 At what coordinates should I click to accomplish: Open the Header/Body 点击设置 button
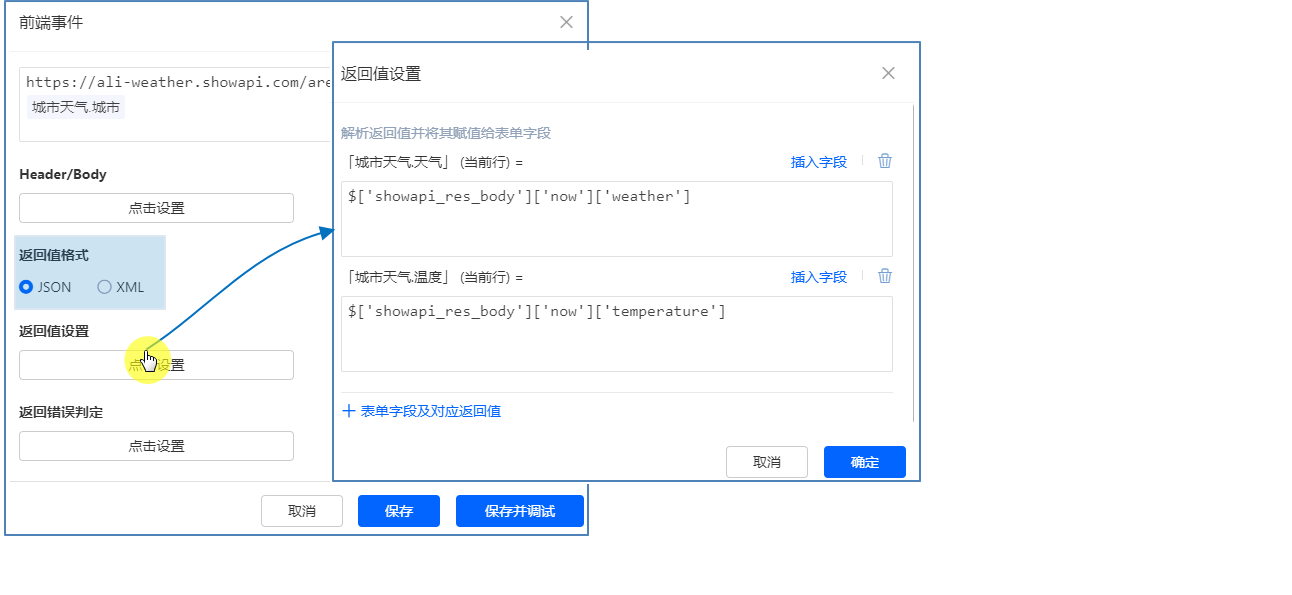[x=156, y=208]
